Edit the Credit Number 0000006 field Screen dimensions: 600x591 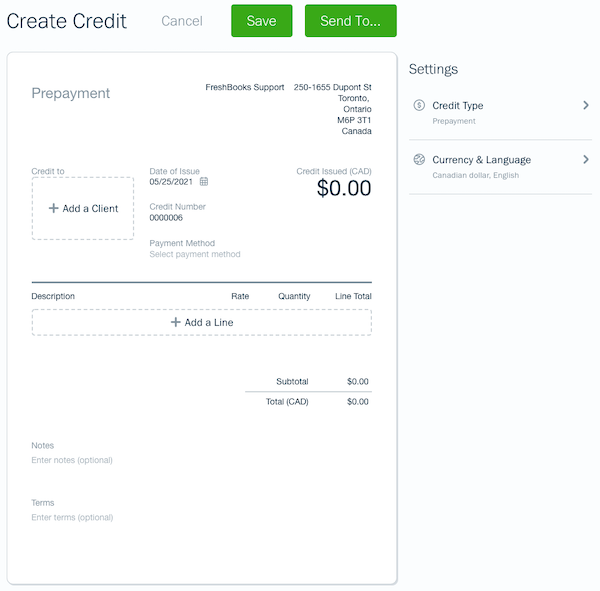(x=166, y=217)
